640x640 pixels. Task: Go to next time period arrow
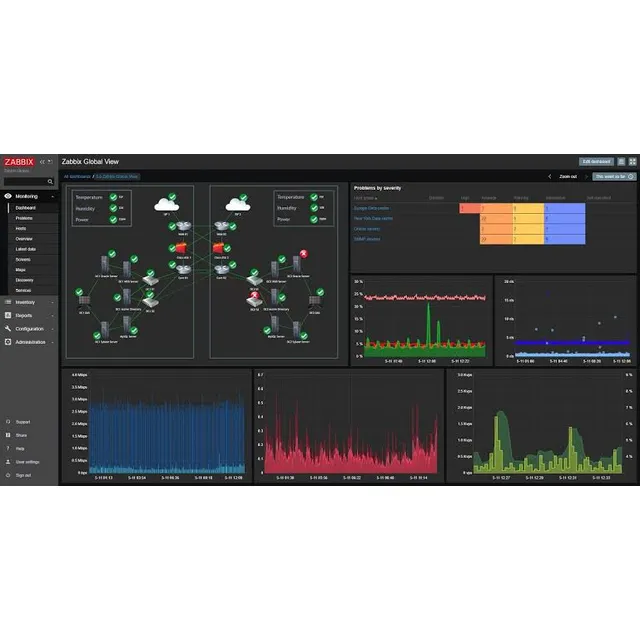pos(587,177)
